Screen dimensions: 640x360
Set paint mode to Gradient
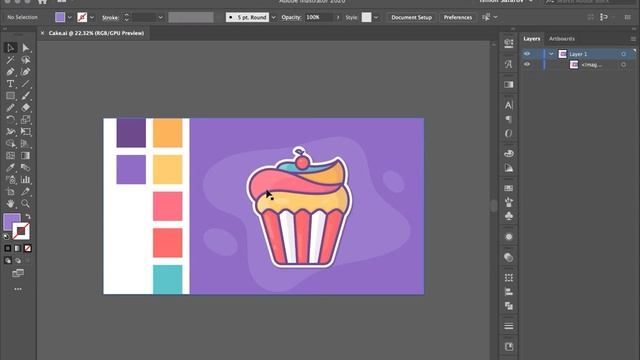[18, 248]
